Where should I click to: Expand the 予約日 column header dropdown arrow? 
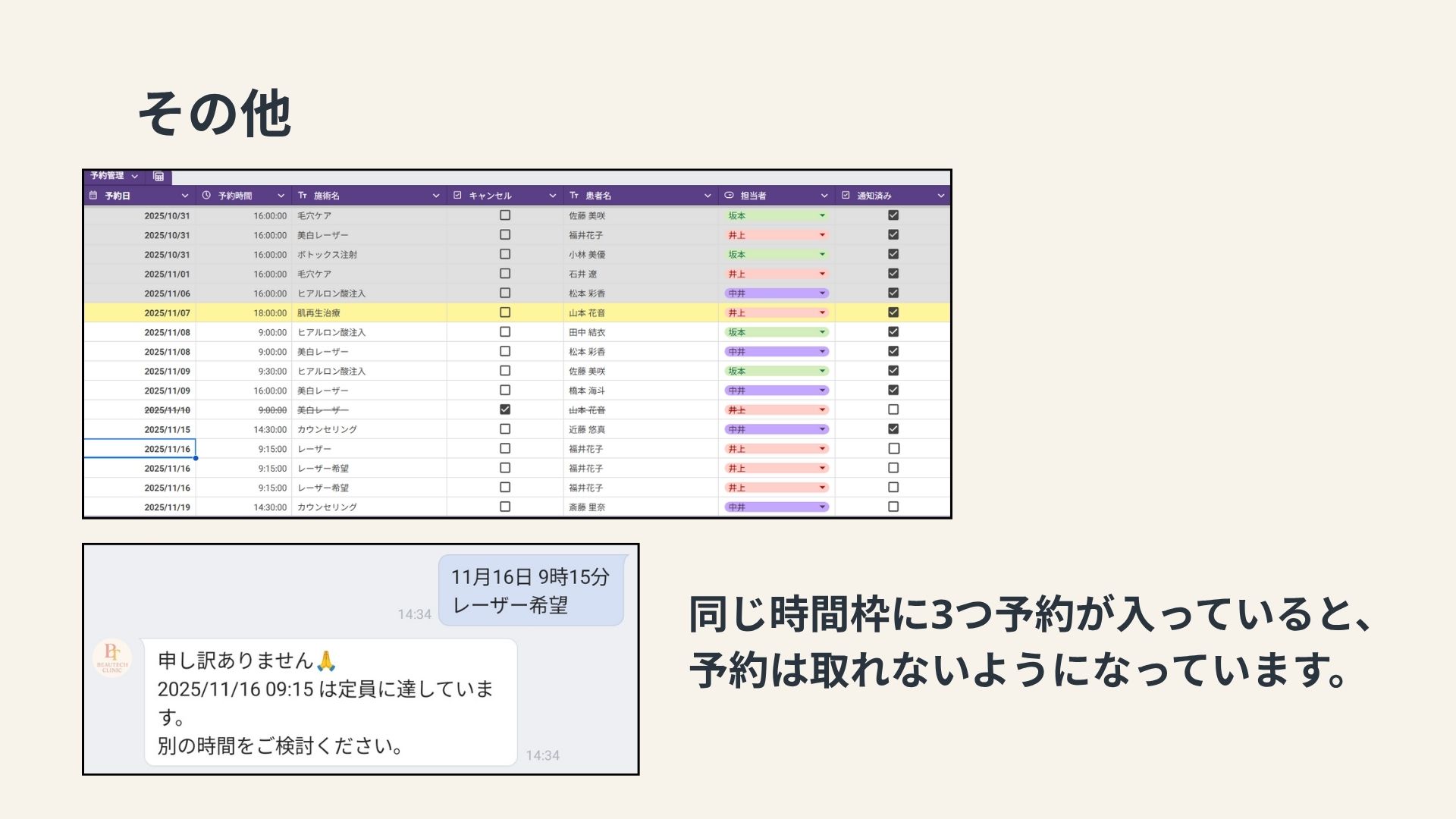(184, 196)
